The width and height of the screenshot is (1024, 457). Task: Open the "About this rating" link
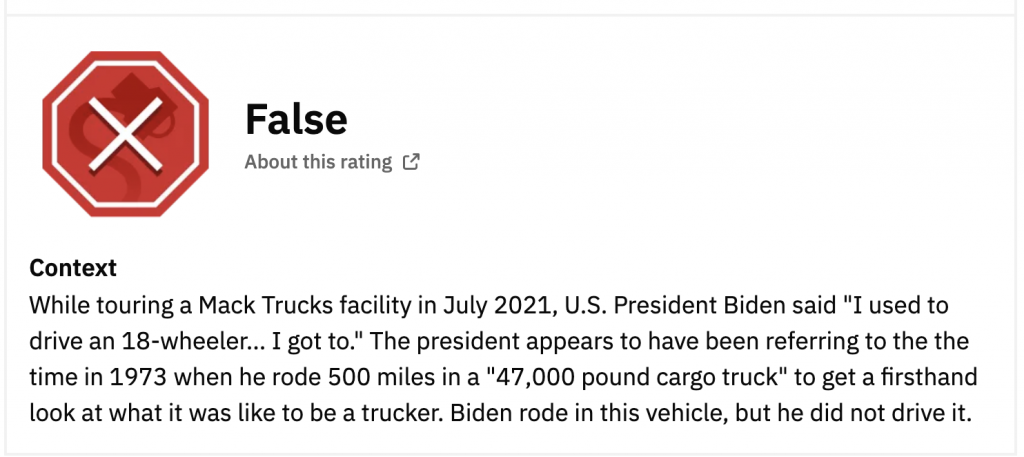318,162
